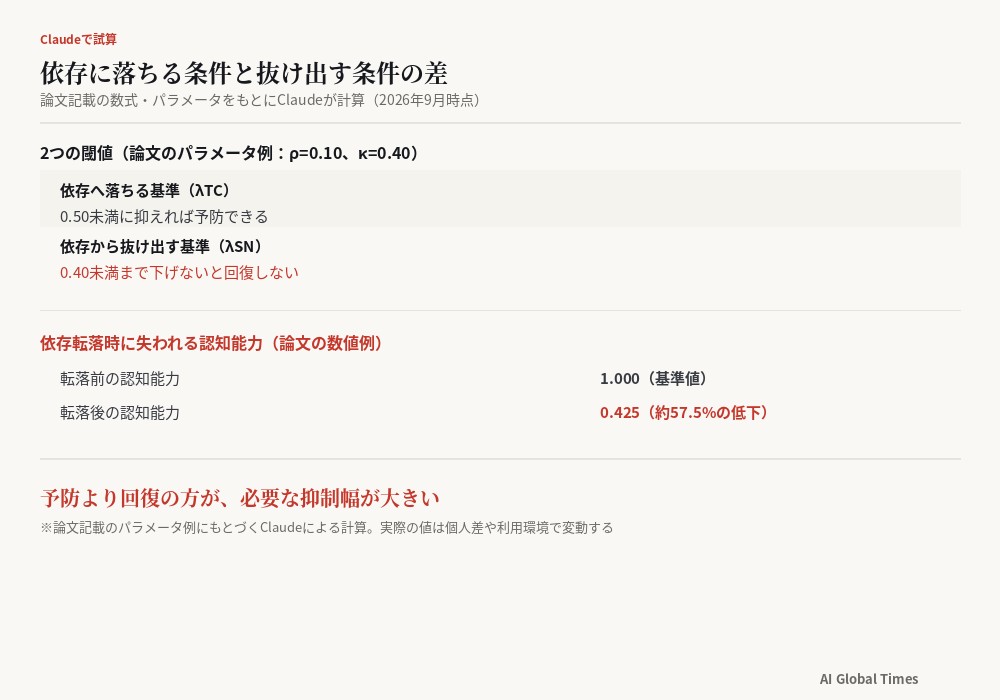
Task: Click the red text '0.40未満まで下げないと回復しない'
Action: [179, 272]
